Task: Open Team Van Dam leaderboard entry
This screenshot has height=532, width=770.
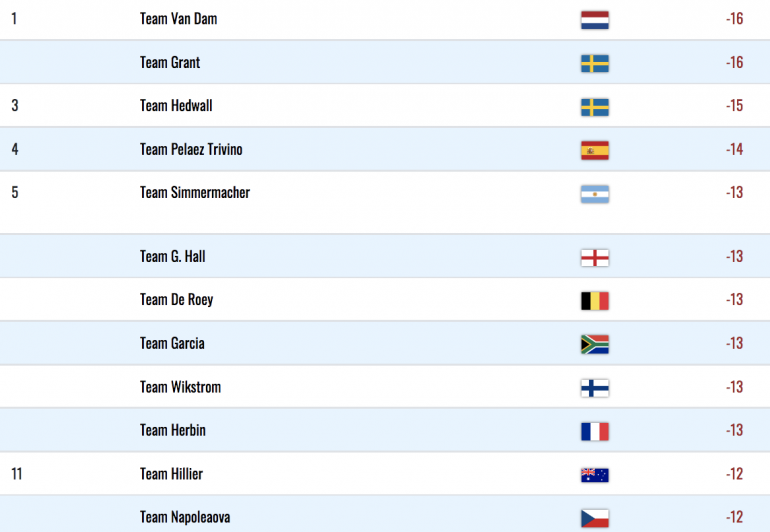Action: (x=385, y=20)
